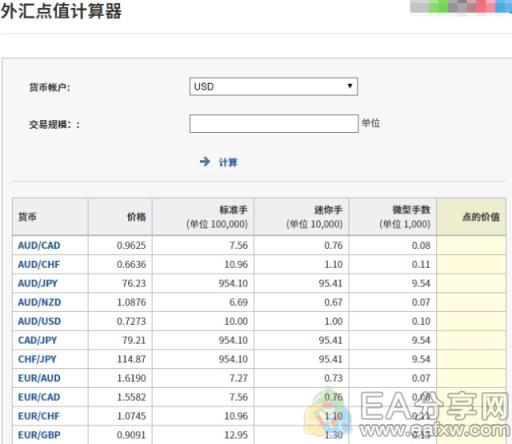
Task: Open the AUD/NZD currency pair link
Action: tap(39, 302)
